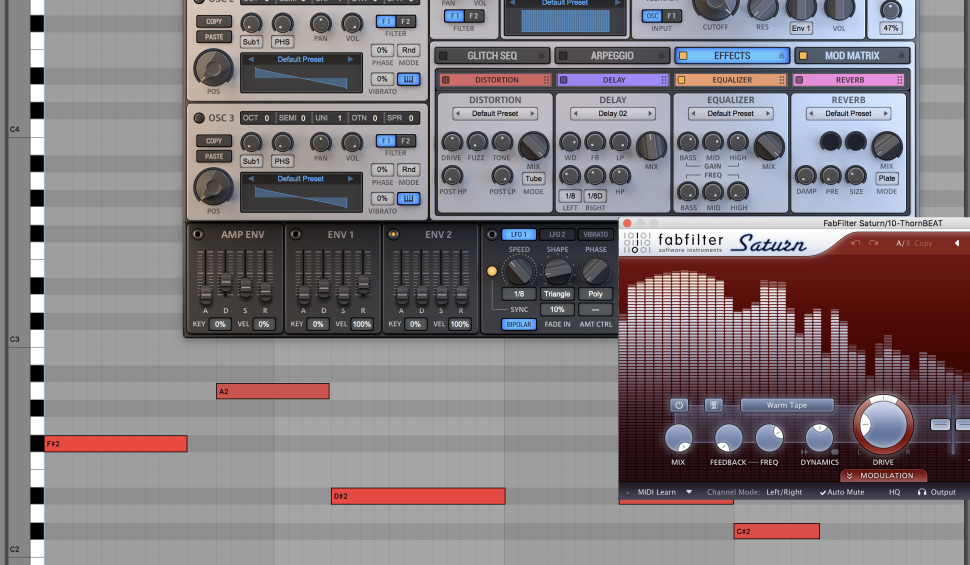Expand the Modulation section in Saturn
The width and height of the screenshot is (970, 565).
883,476
